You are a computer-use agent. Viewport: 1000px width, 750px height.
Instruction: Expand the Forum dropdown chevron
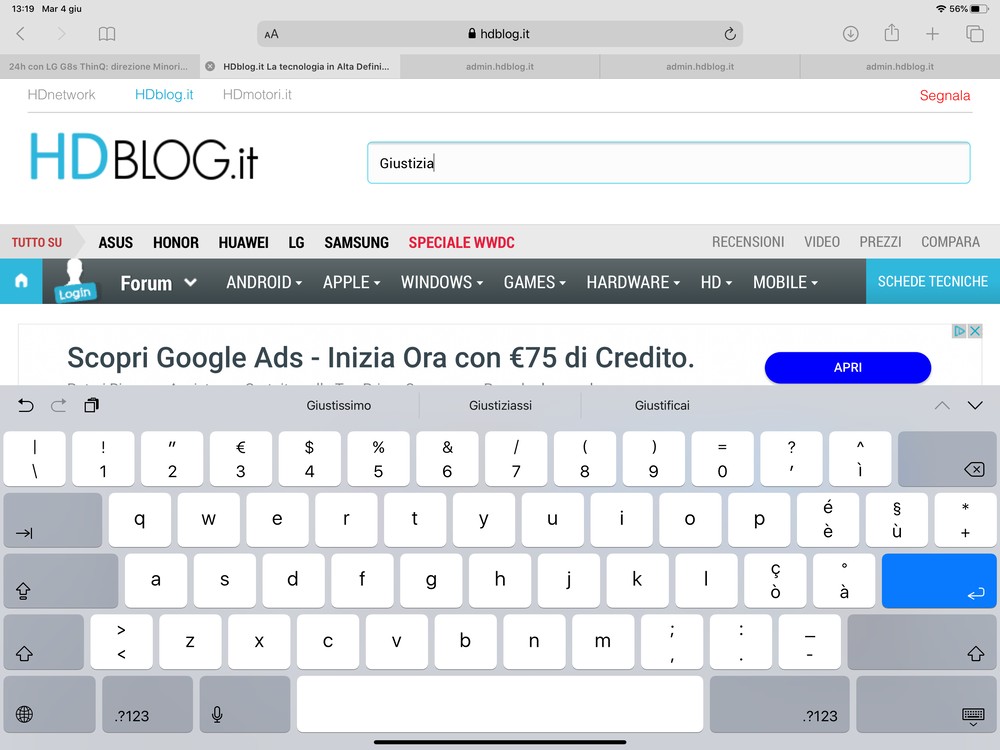point(190,282)
